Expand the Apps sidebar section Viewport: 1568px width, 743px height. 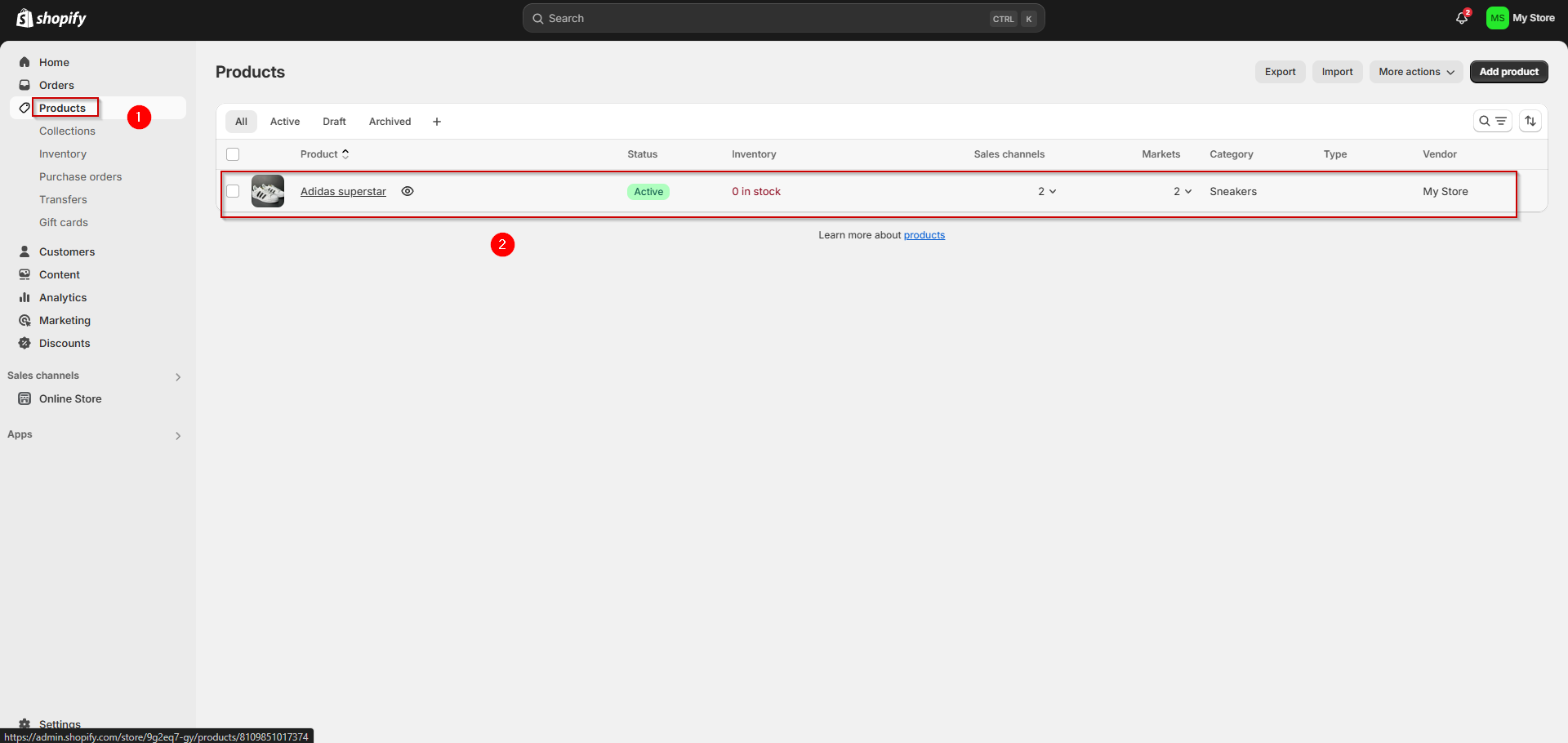click(177, 435)
